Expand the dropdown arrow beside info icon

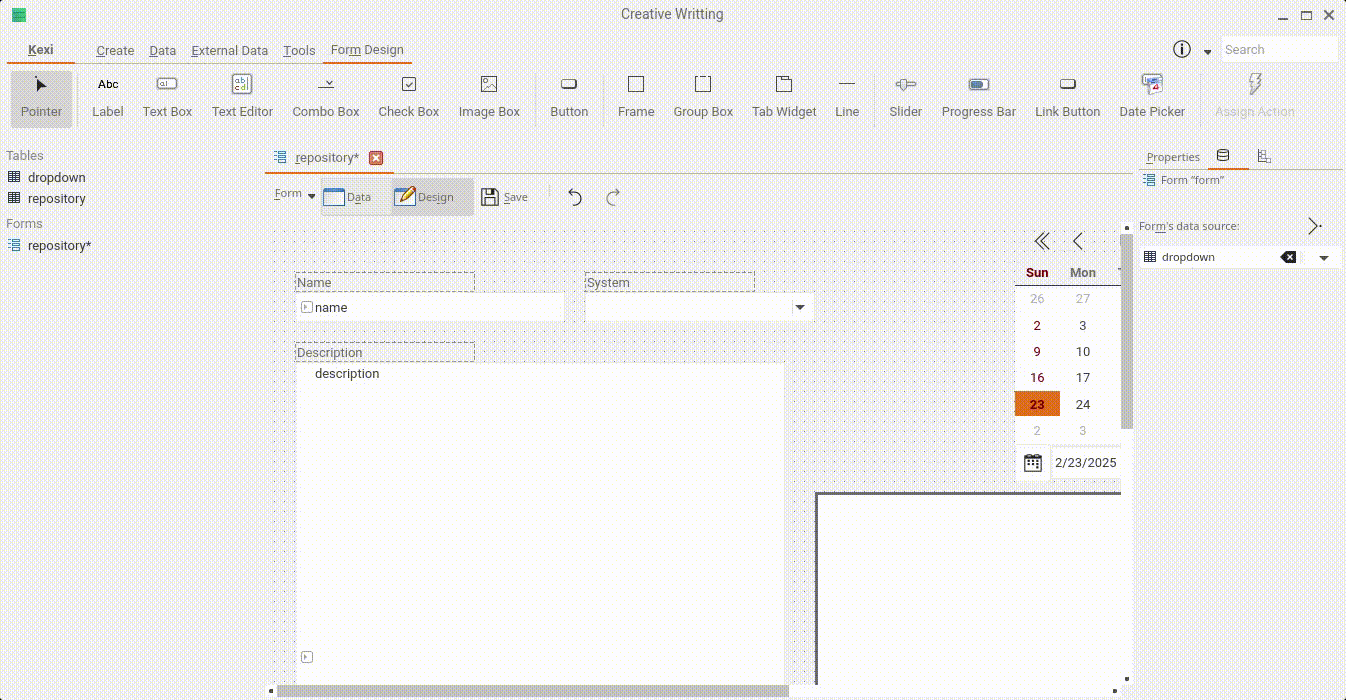tap(1207, 51)
